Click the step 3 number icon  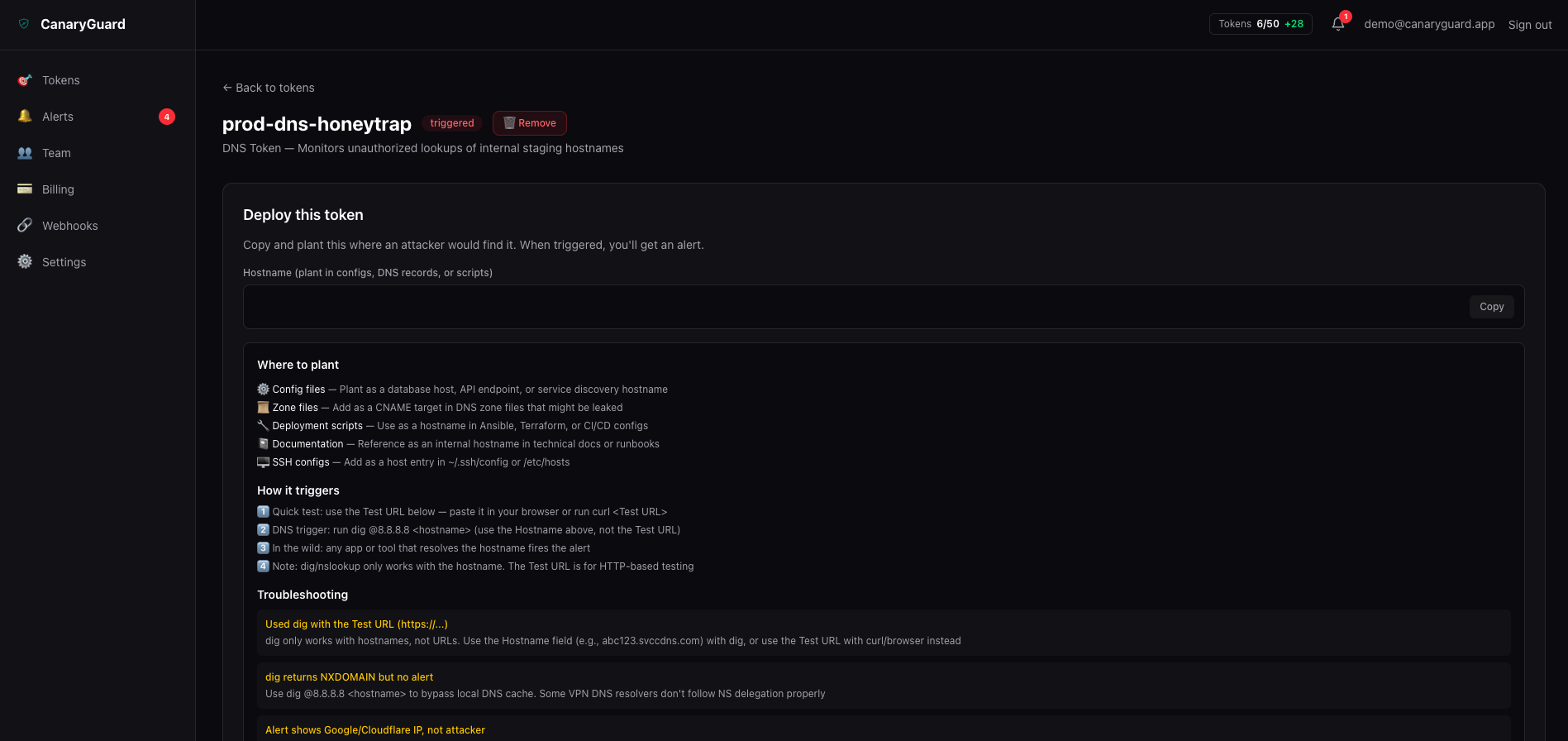(263, 547)
